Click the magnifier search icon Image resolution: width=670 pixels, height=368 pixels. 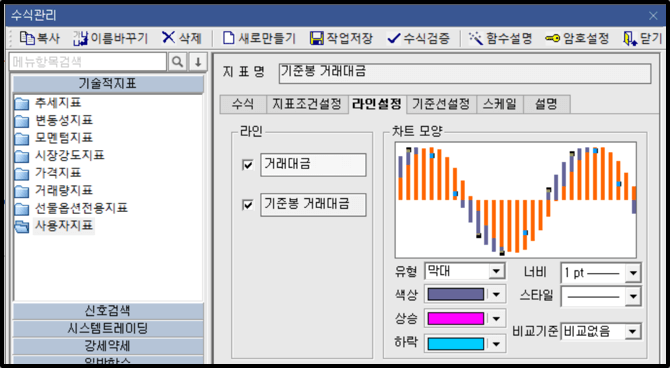tap(177, 62)
